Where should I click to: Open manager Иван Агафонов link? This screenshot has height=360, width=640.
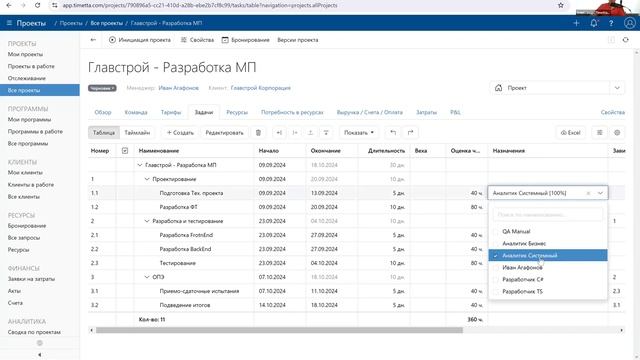pos(179,88)
